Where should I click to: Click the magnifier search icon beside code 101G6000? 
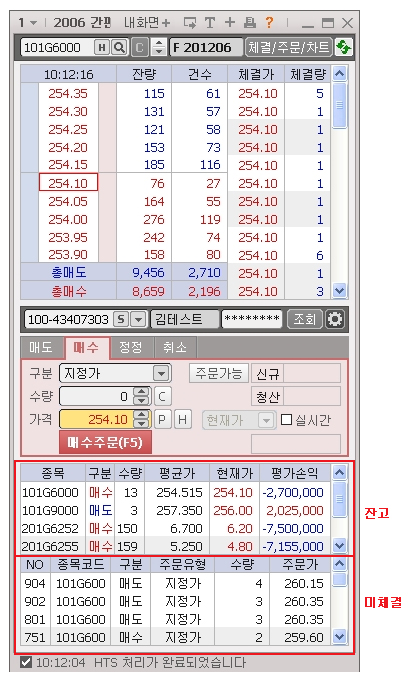118,47
